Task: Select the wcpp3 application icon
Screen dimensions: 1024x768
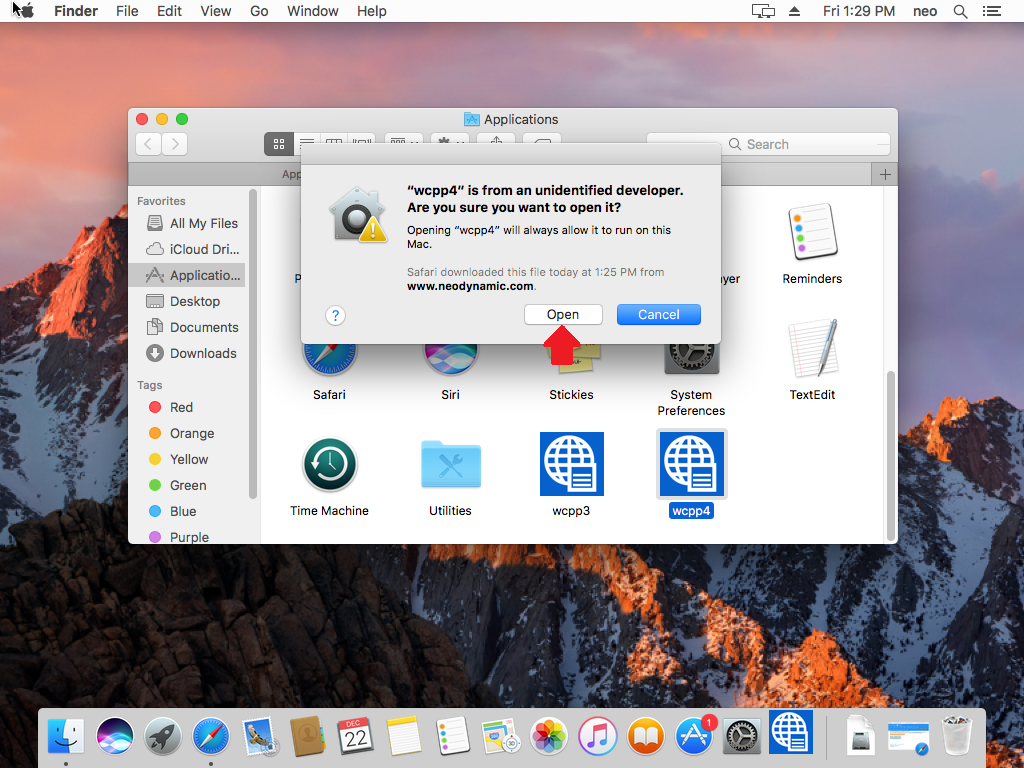Action: coord(571,464)
